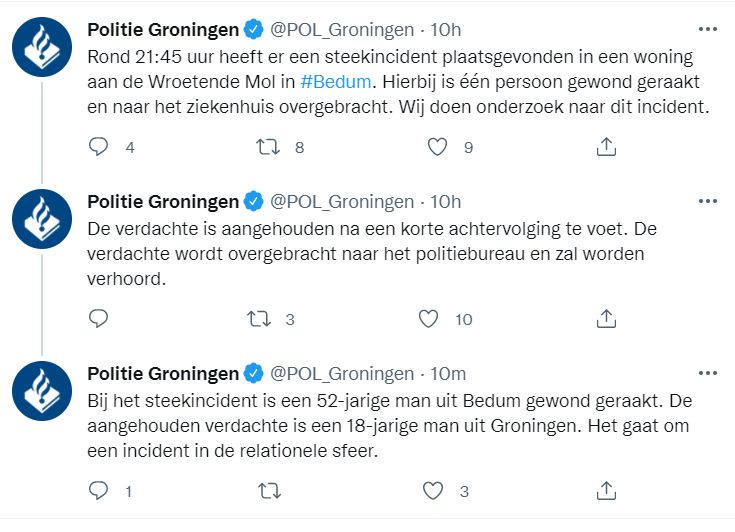Share the first tweet about Wroetende Mol
The height and width of the screenshot is (532, 735).
click(606, 147)
